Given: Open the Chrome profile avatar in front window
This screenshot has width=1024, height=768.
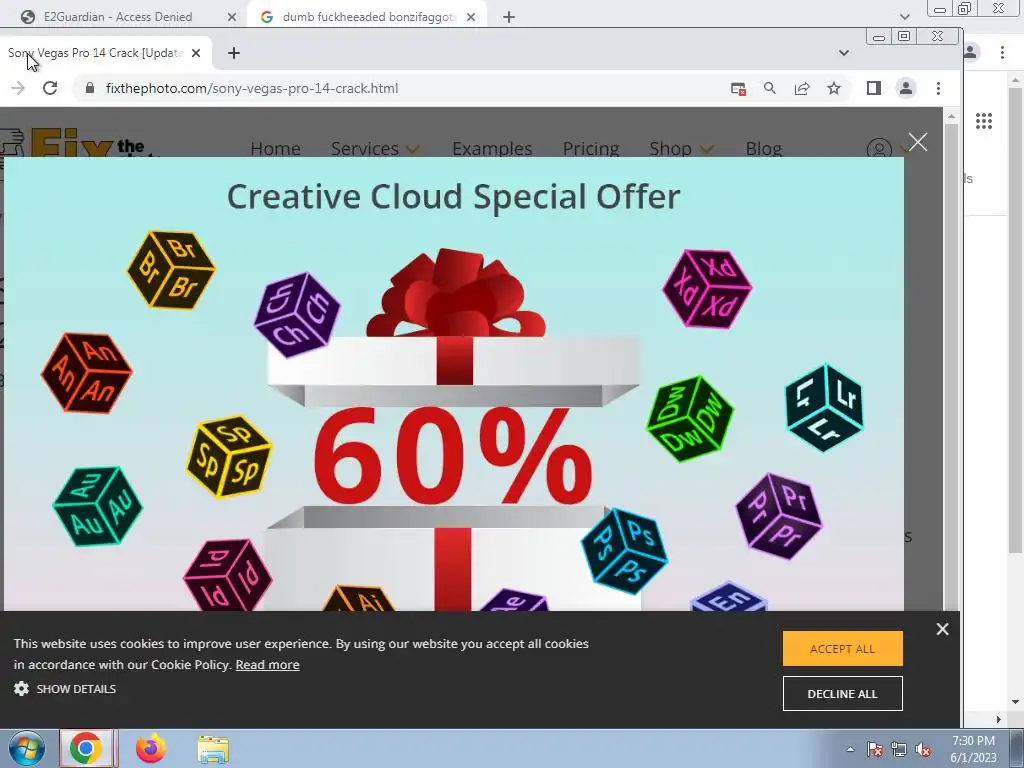Looking at the screenshot, I should (906, 88).
